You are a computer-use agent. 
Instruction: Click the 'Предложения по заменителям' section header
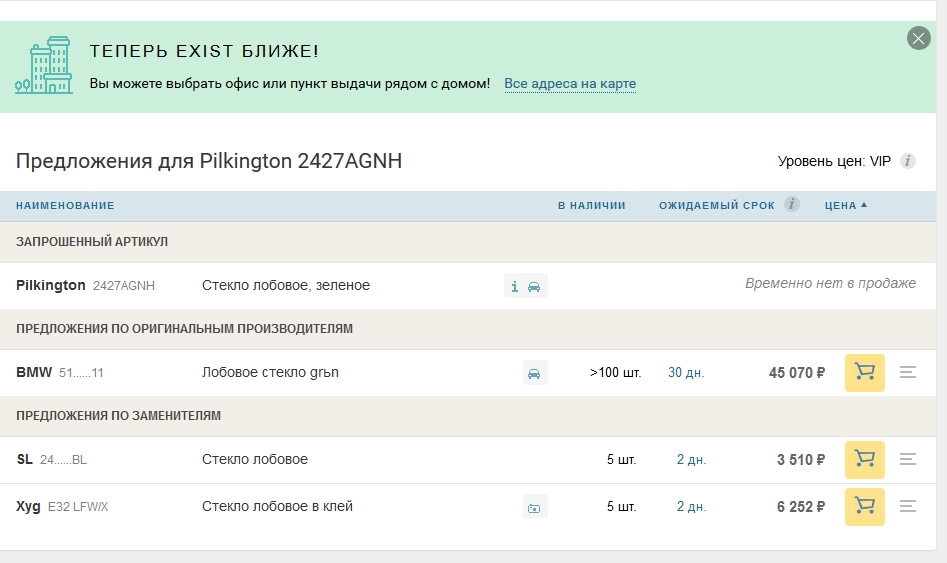(118, 416)
